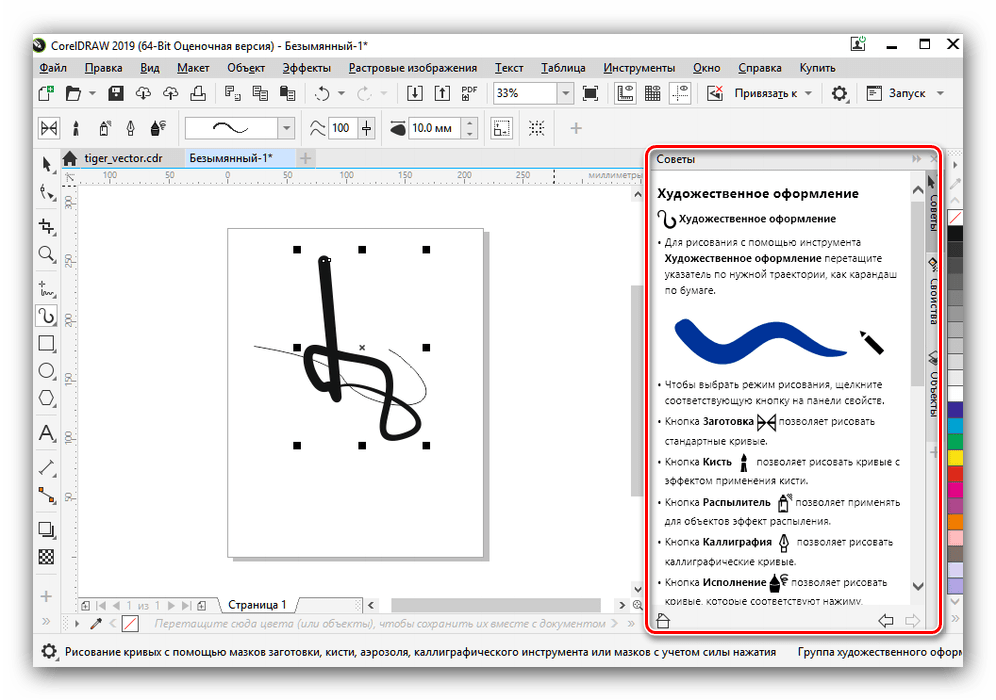This screenshot has height=700, width=996.
Task: Choose the Rectangle tool
Action: tap(46, 344)
